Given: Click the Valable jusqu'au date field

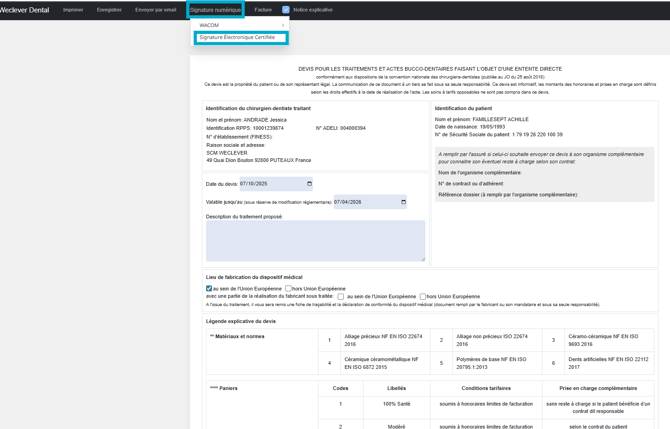Looking at the screenshot, I should (x=364, y=202).
